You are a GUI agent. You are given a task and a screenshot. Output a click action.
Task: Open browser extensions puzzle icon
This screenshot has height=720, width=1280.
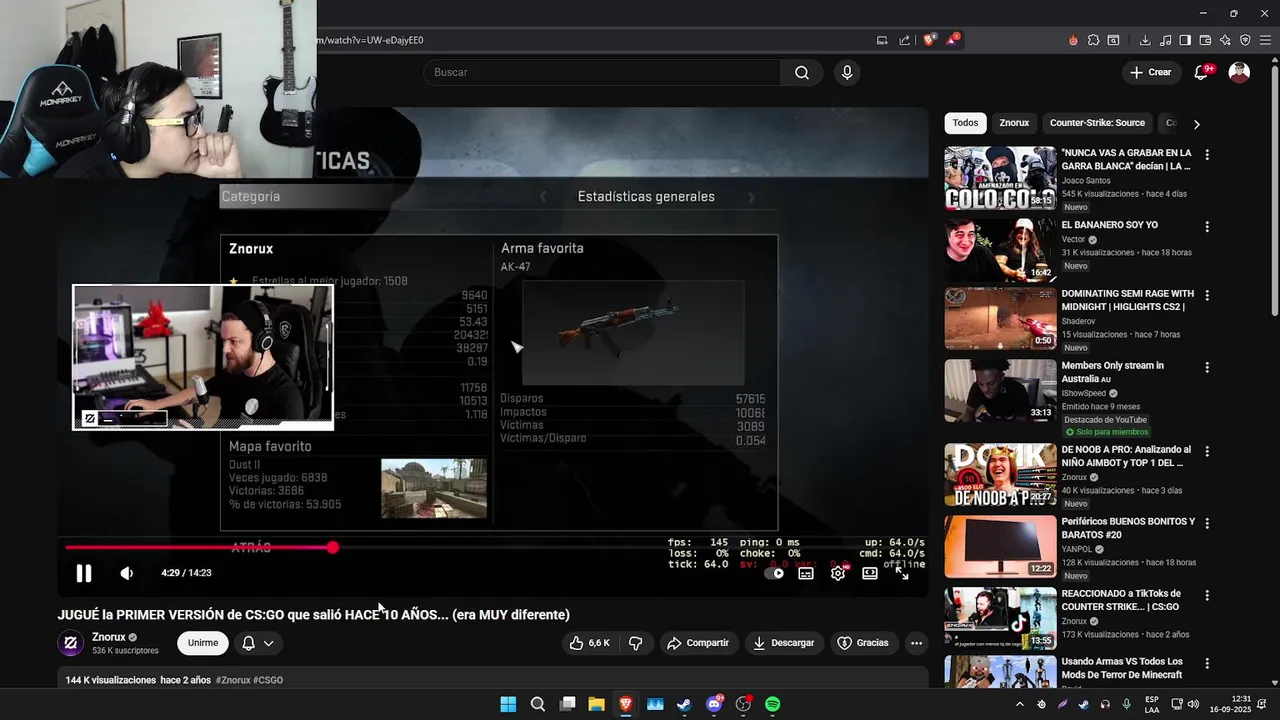pos(1093,40)
